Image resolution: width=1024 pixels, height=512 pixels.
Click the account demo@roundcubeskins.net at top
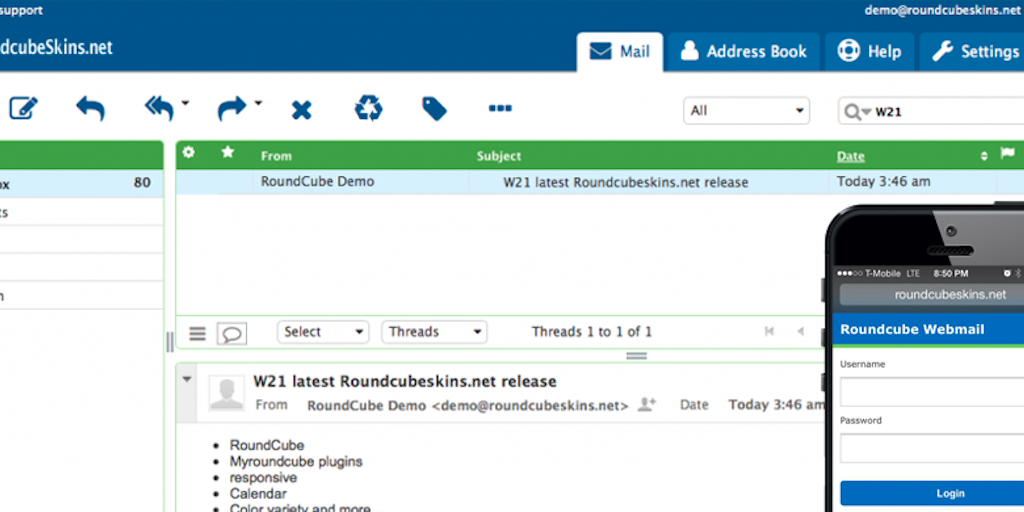(942, 10)
